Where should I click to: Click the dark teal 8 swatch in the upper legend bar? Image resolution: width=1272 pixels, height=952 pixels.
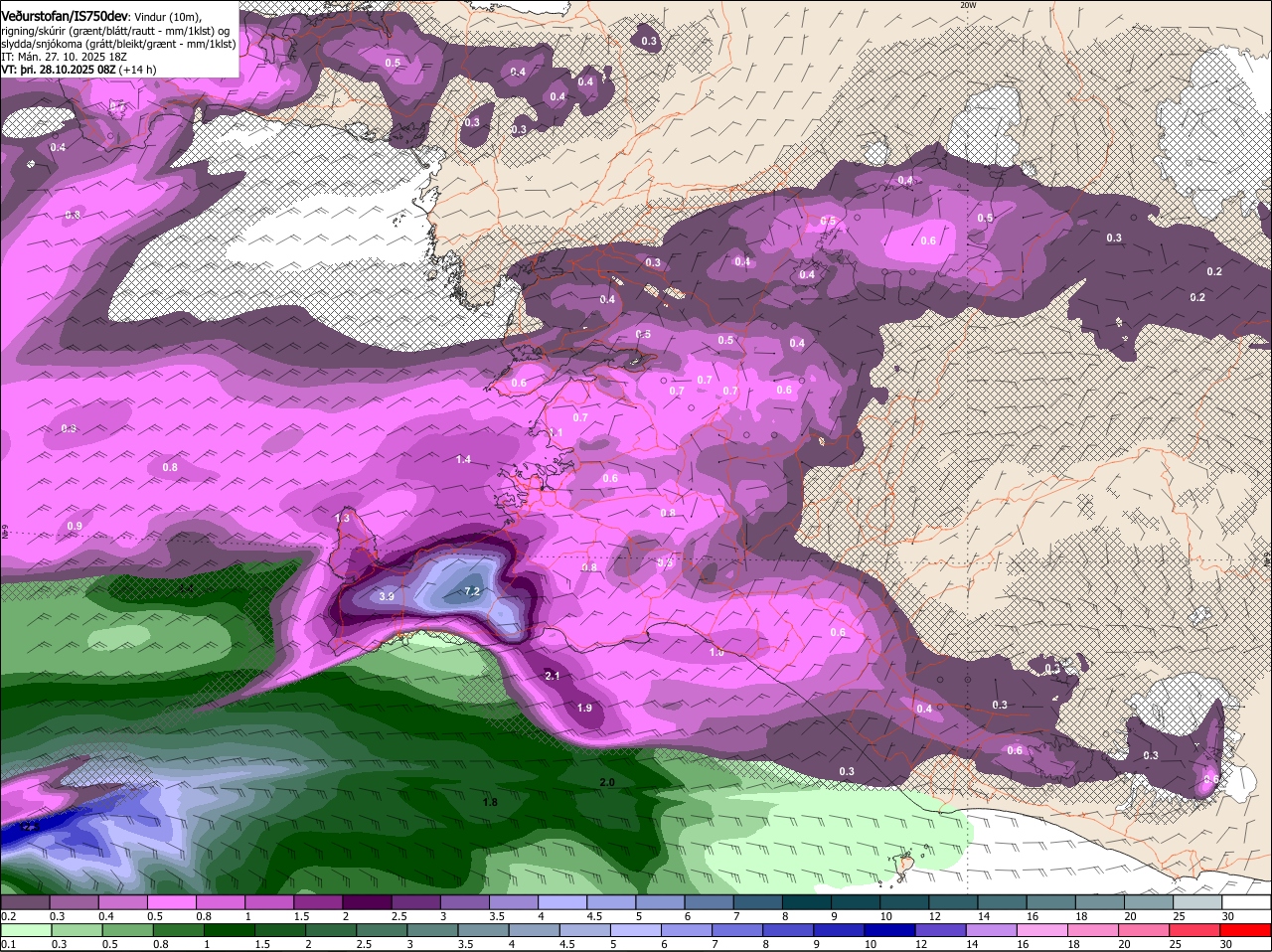point(807,902)
